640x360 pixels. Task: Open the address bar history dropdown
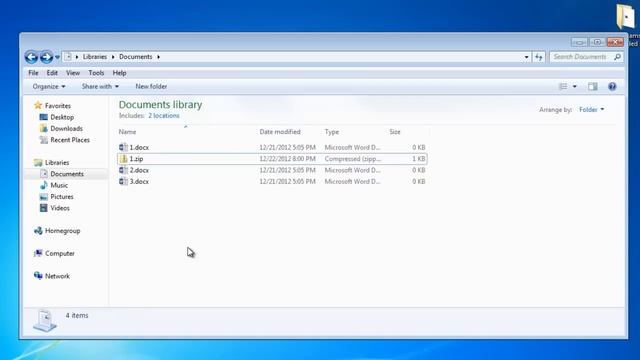(x=526, y=57)
